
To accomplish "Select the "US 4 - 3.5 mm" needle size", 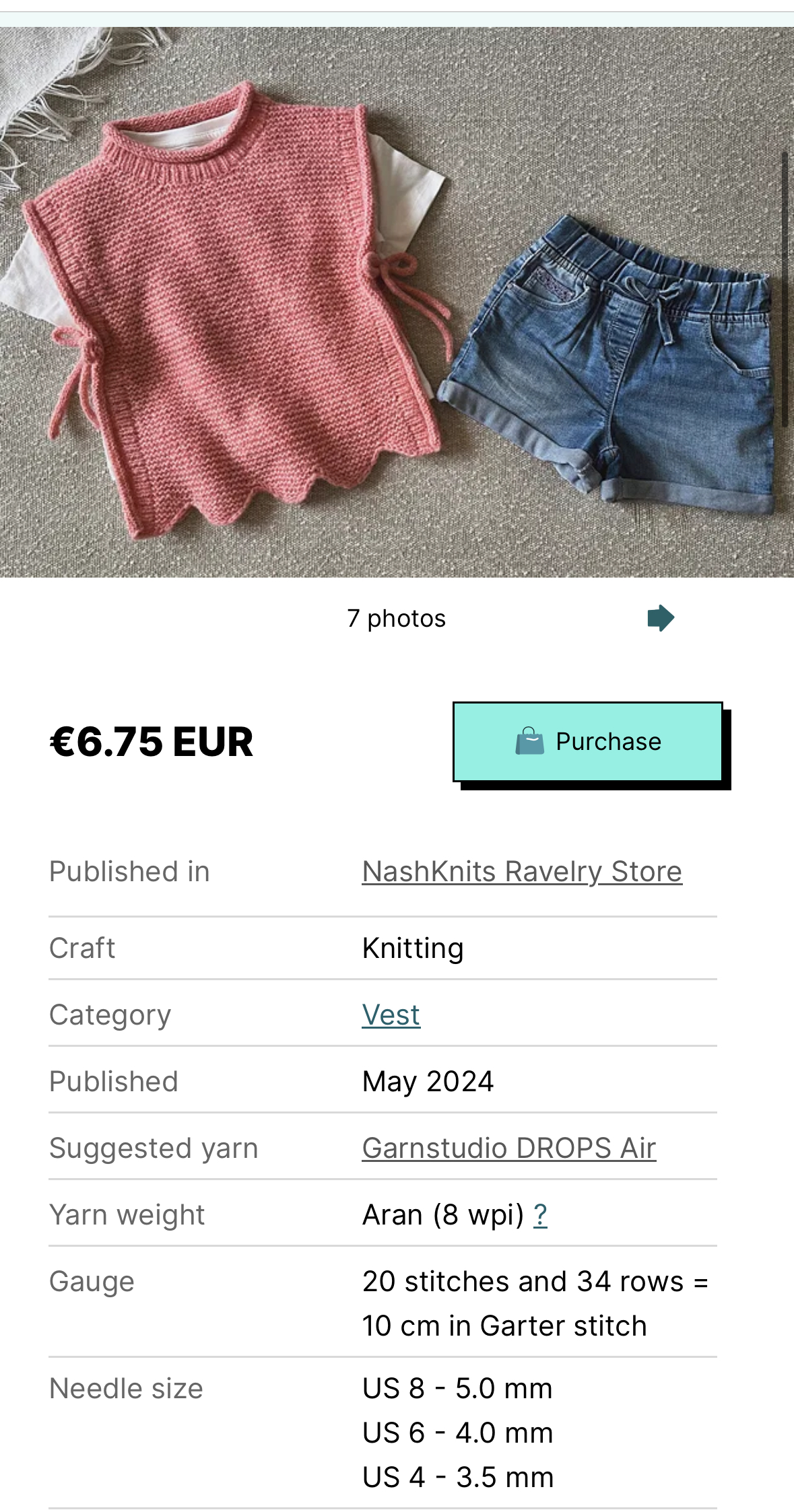I will 457,1478.
